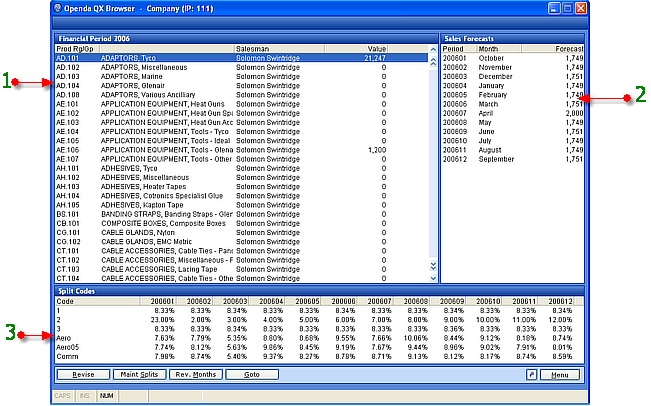Screen dimensions: 651x406
Task: Select row CG.101 CABLE GLANDS, Nylon
Action: click(242, 232)
